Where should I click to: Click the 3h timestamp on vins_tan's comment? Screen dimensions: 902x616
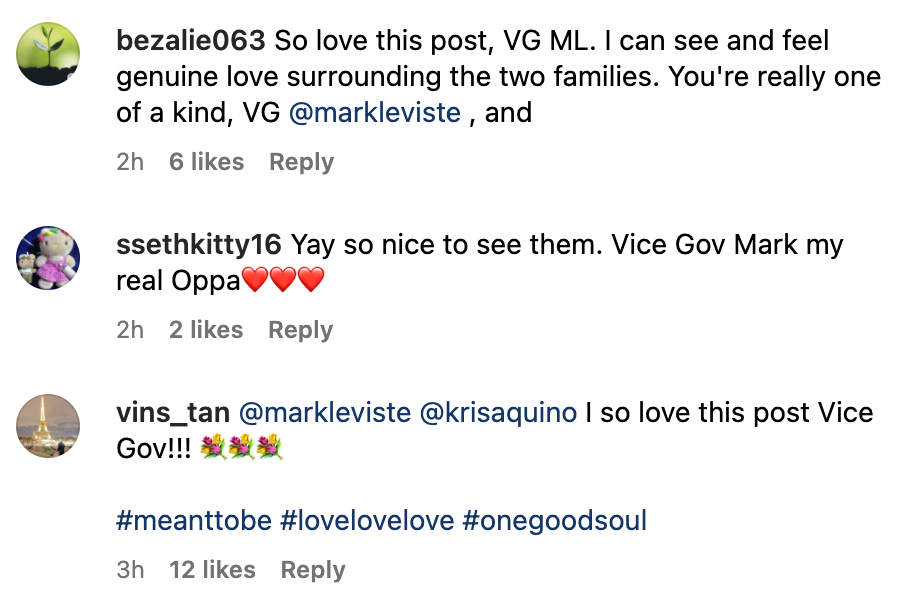coord(131,569)
